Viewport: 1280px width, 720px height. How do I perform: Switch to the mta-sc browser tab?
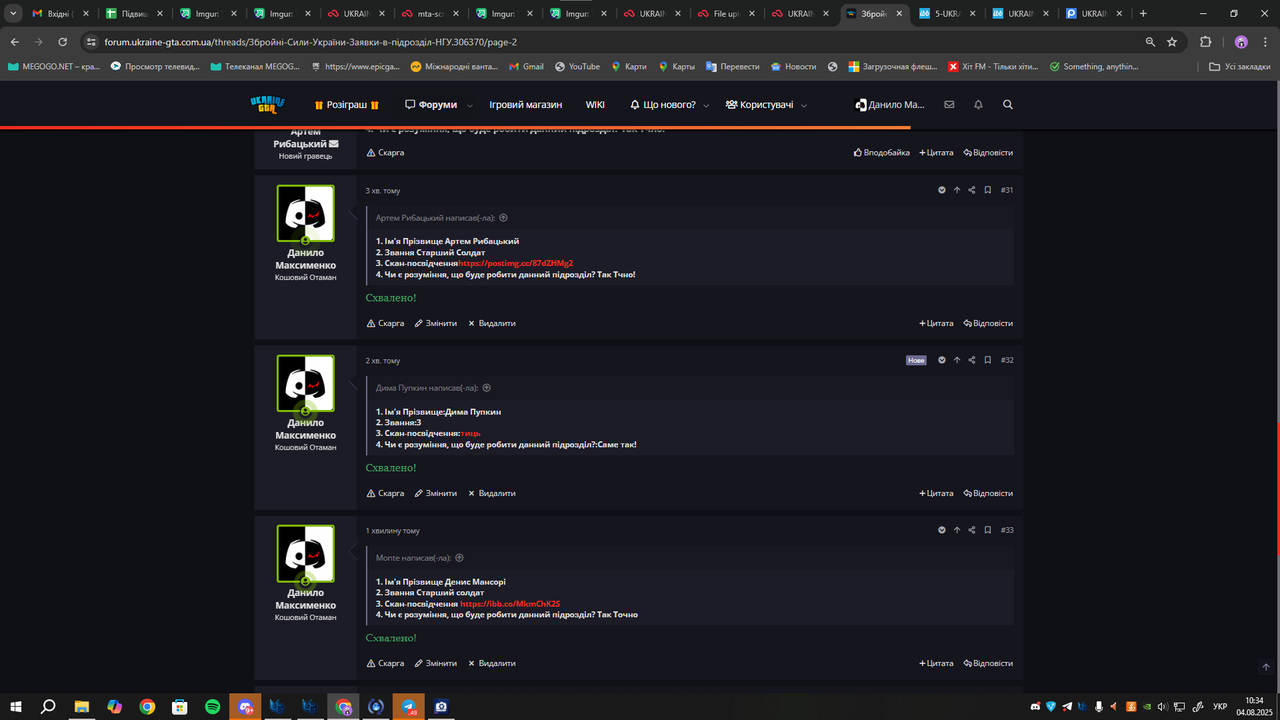[x=431, y=14]
